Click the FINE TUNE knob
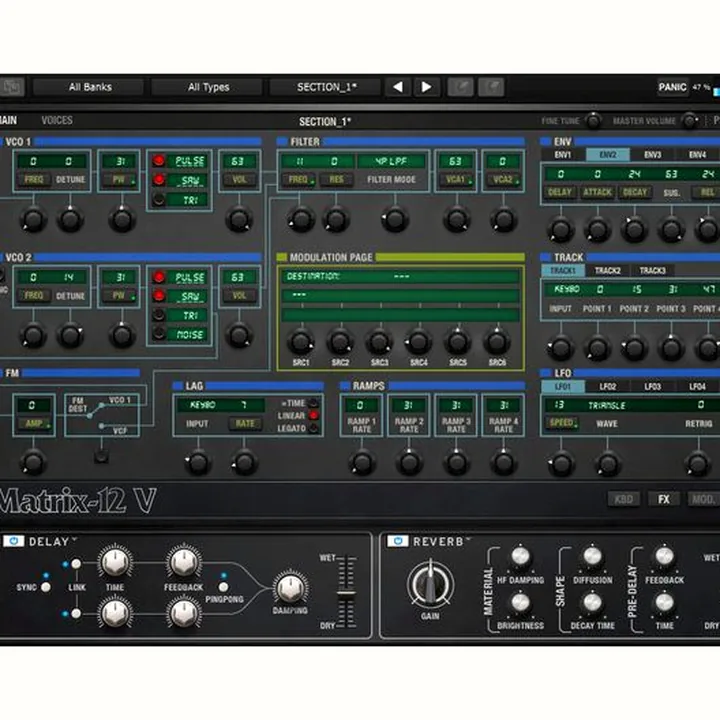720x720 pixels. pyautogui.click(x=593, y=121)
